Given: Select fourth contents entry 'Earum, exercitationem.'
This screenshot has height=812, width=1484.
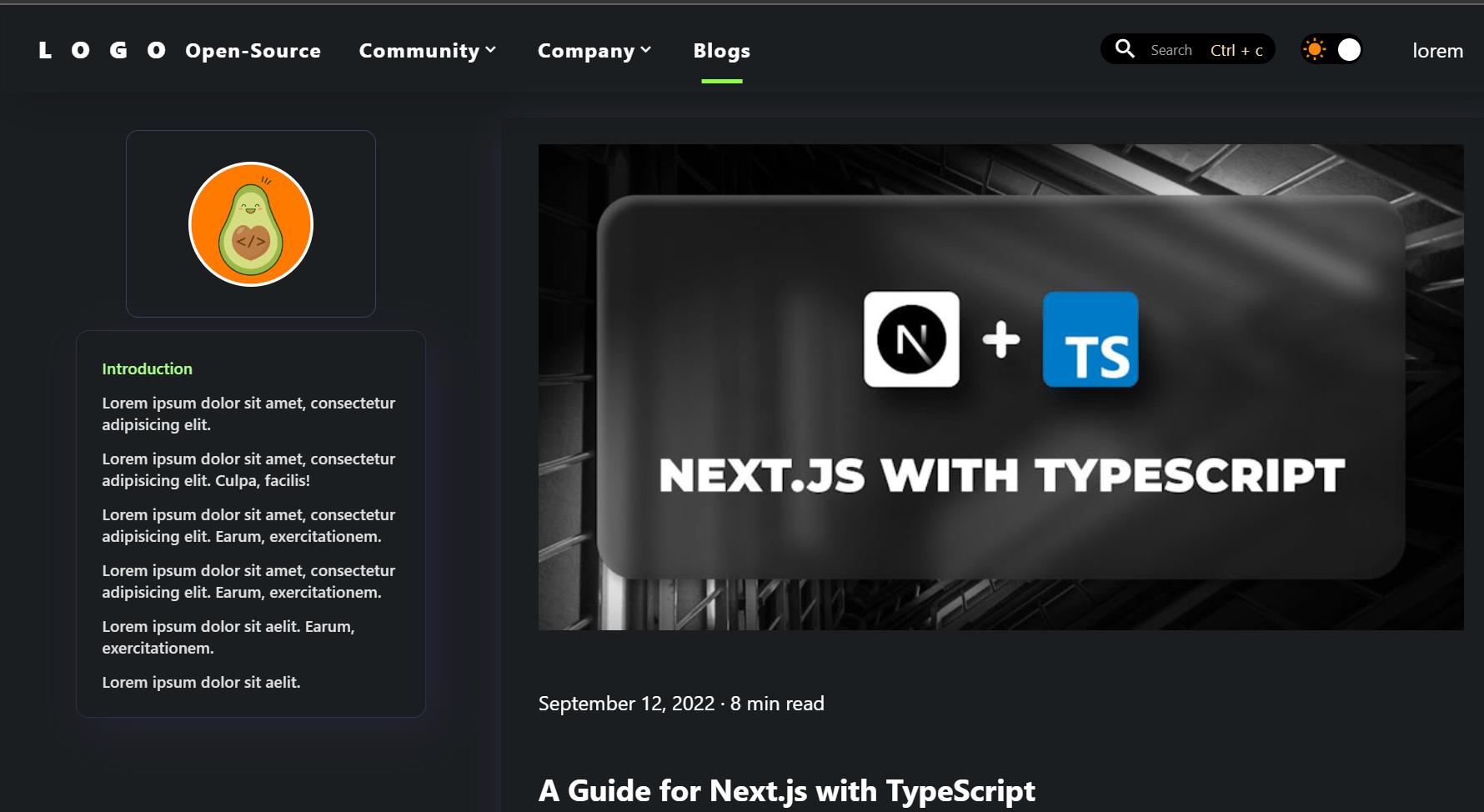Looking at the screenshot, I should coord(248,581).
